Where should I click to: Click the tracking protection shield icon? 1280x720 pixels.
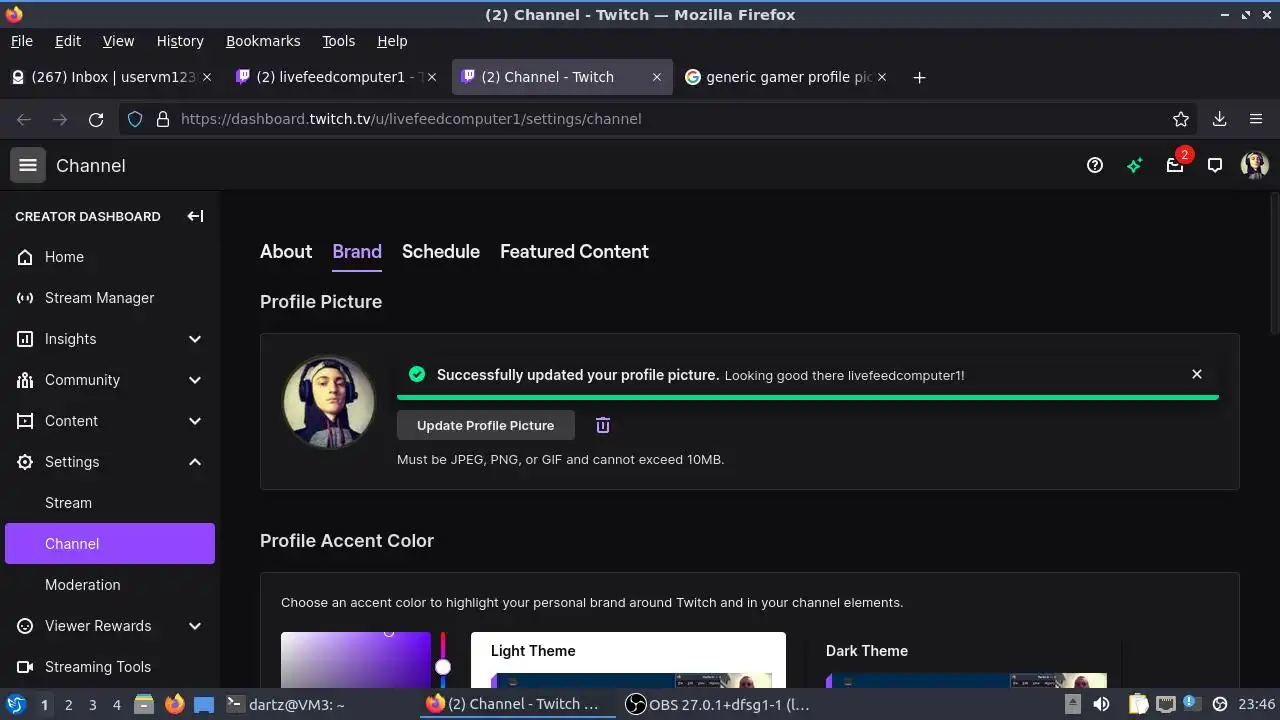point(136,119)
